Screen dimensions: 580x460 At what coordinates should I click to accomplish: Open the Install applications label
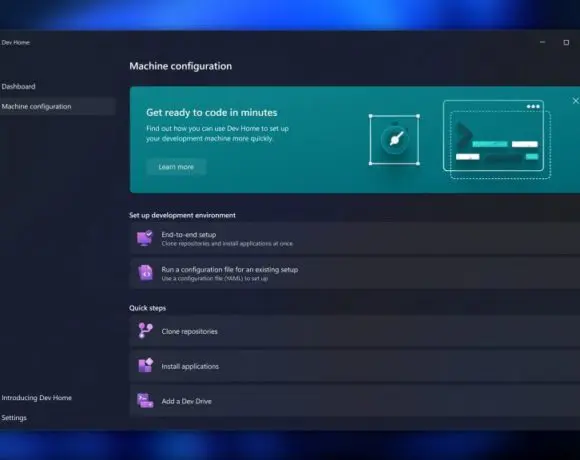pos(190,366)
